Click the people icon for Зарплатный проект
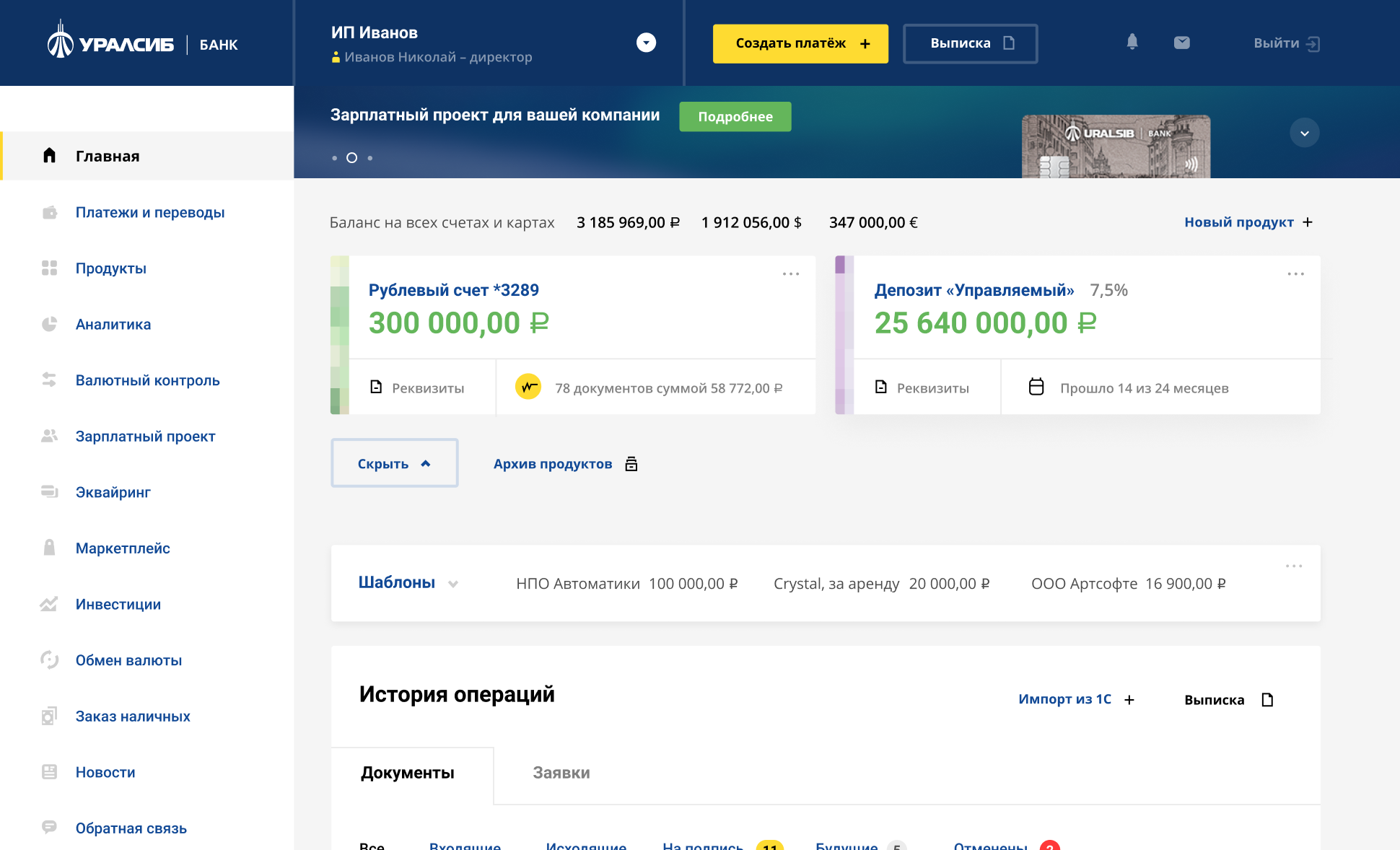 tap(49, 436)
